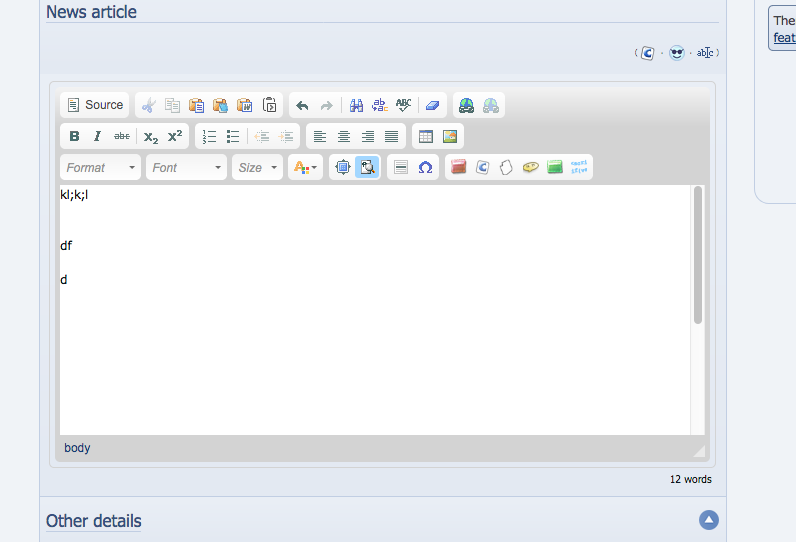Toggle bulleted list

click(x=233, y=136)
